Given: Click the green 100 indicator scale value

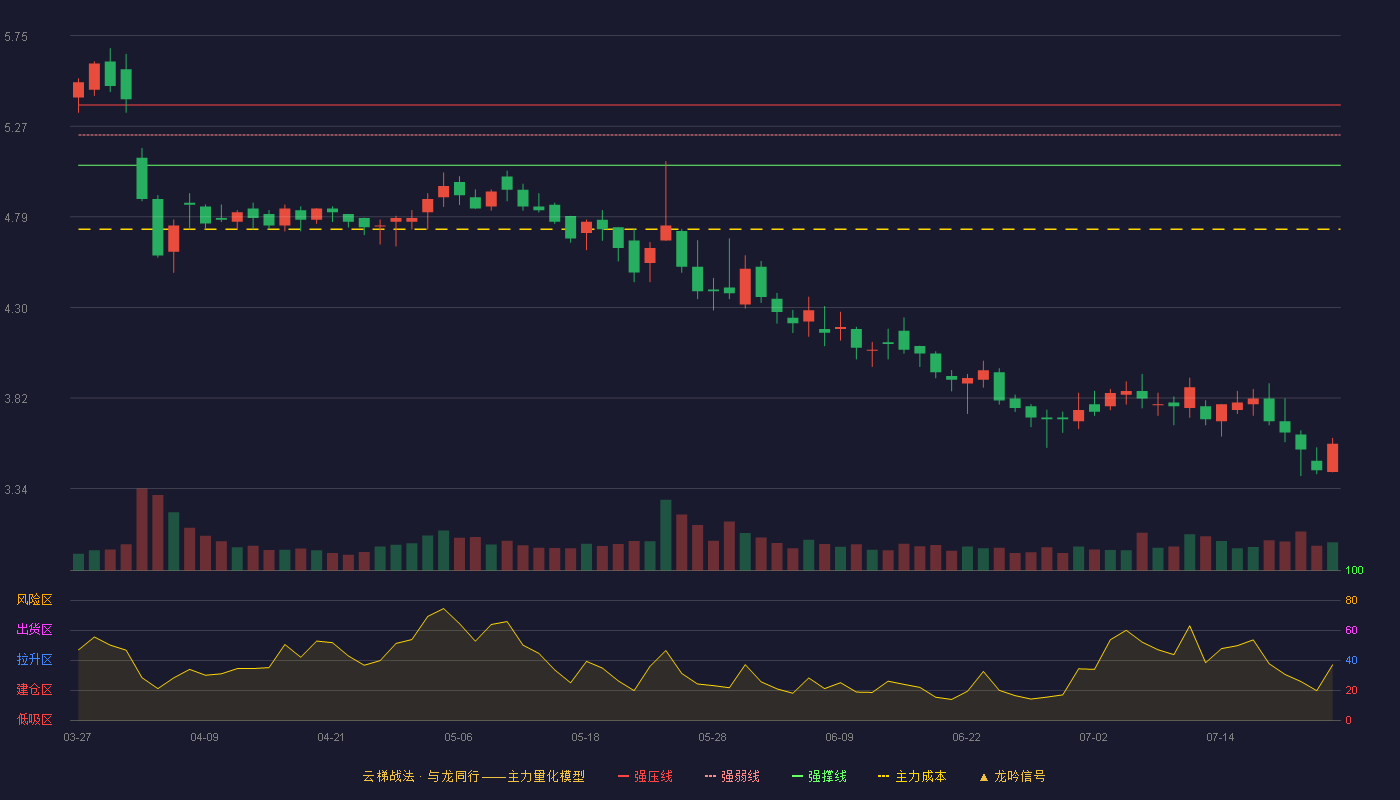Looking at the screenshot, I should coord(1354,570).
